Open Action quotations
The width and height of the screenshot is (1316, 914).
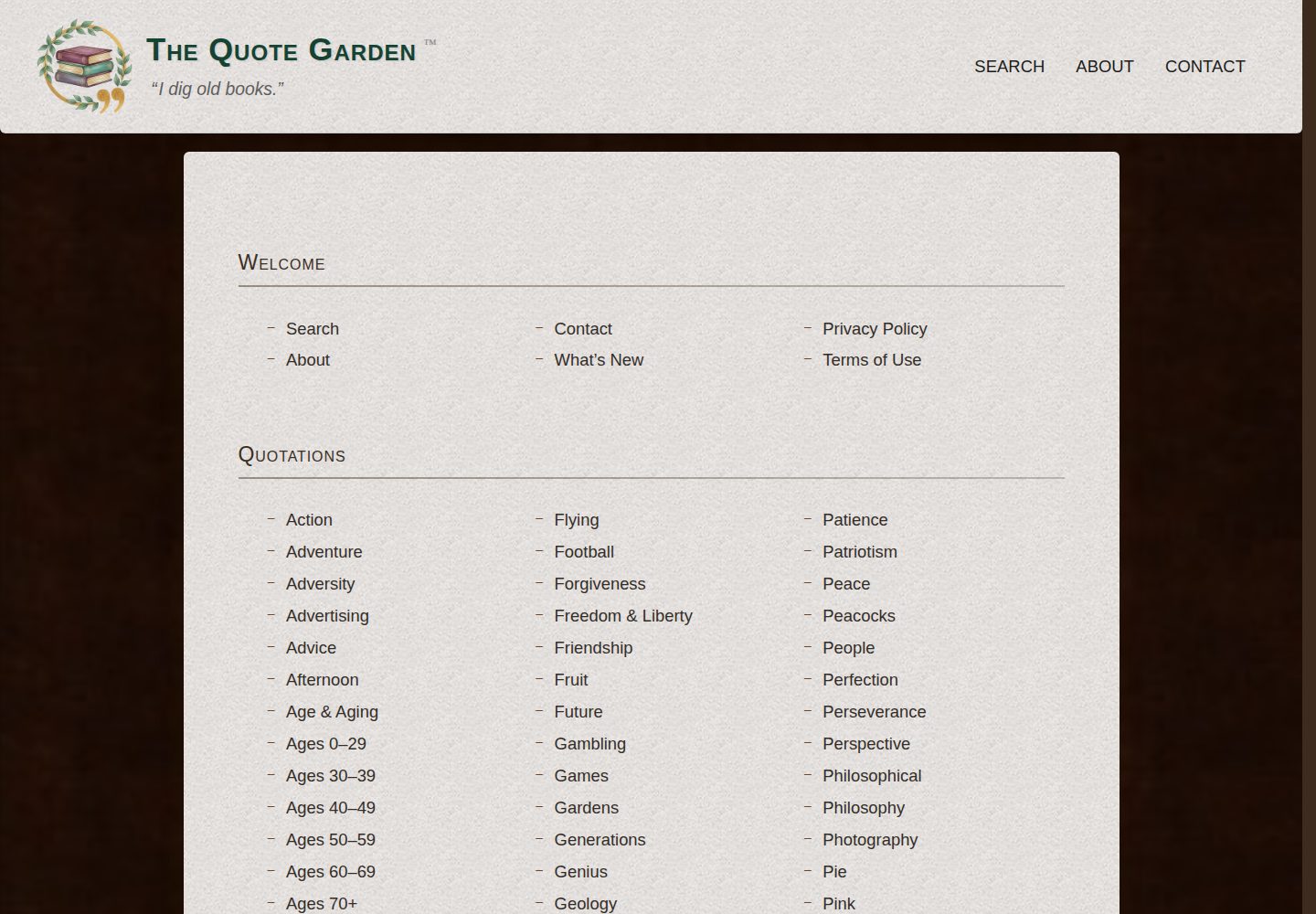[309, 520]
